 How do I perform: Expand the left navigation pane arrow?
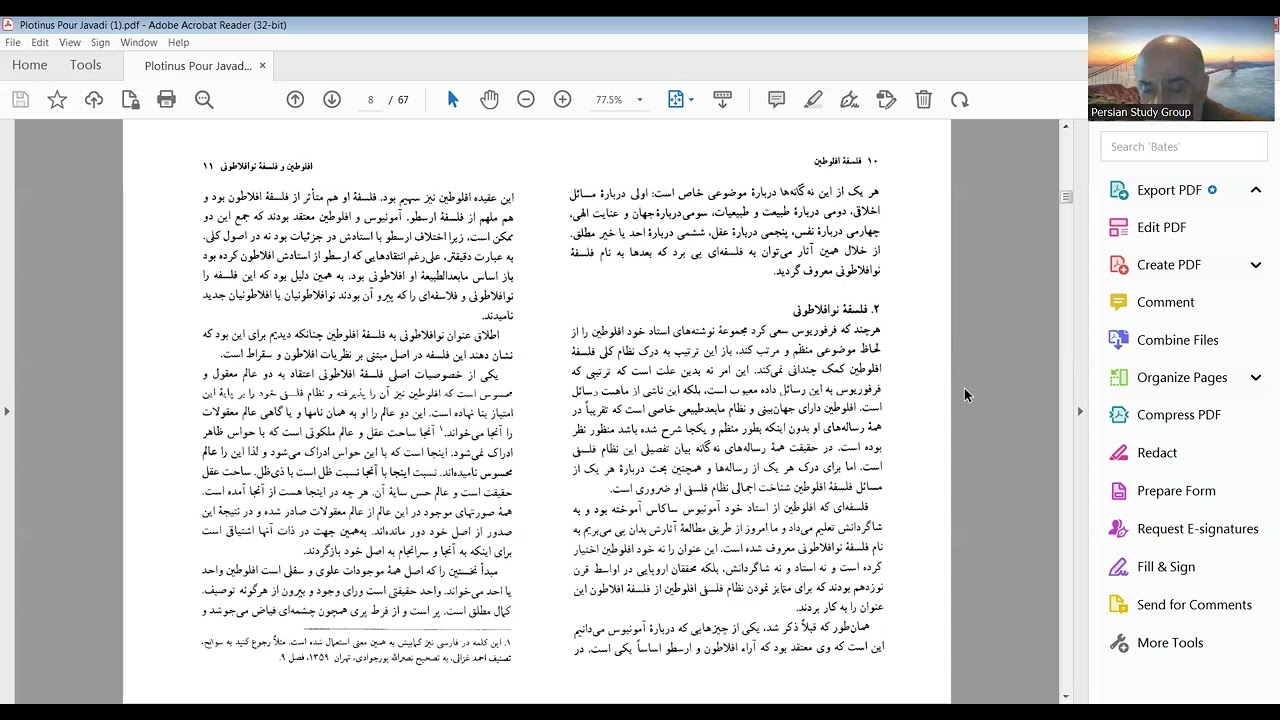click(x=7, y=411)
